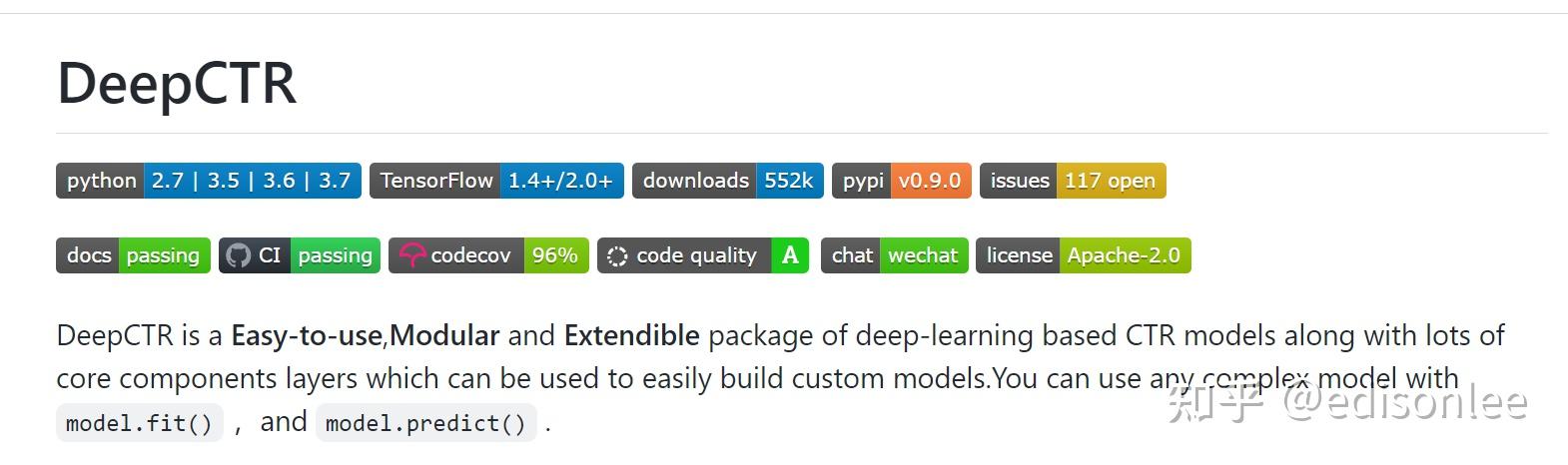Screen dimensions: 1568x465
Task: Click the bold Extendible text
Action: click(x=631, y=335)
